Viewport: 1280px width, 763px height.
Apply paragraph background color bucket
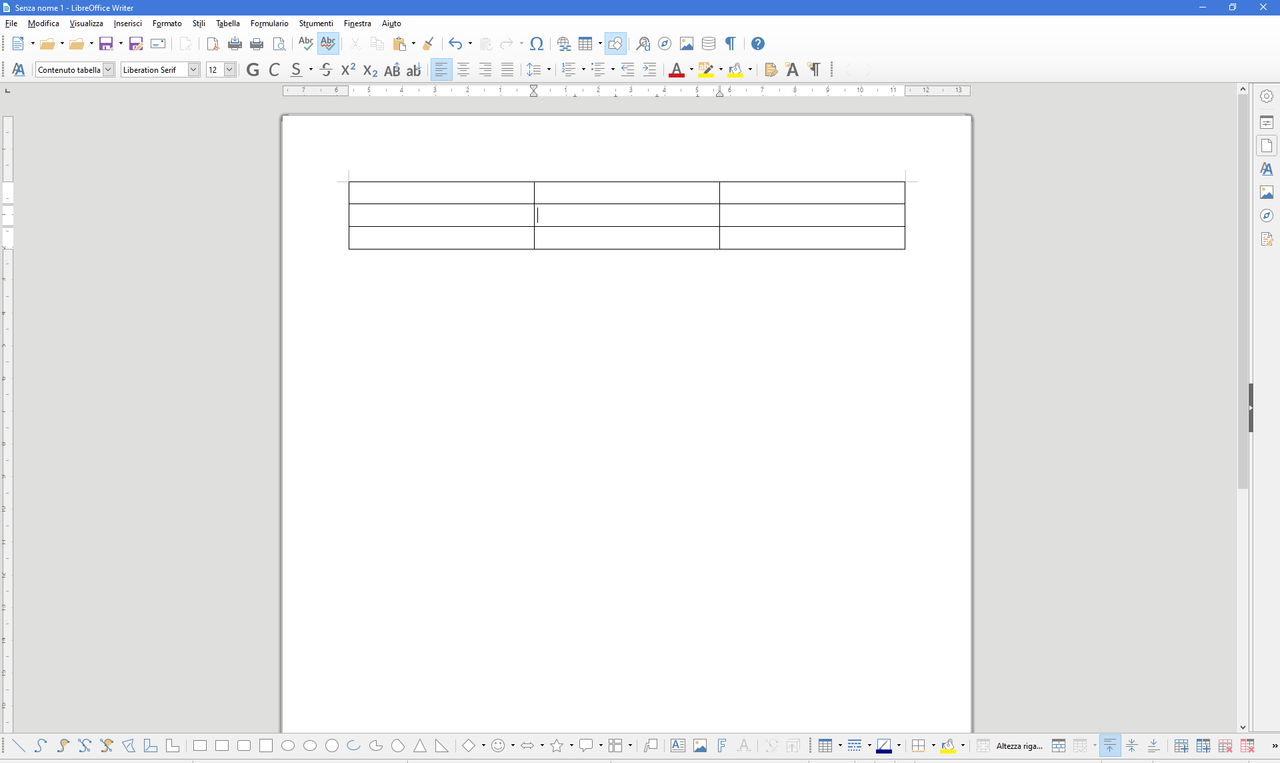click(736, 70)
